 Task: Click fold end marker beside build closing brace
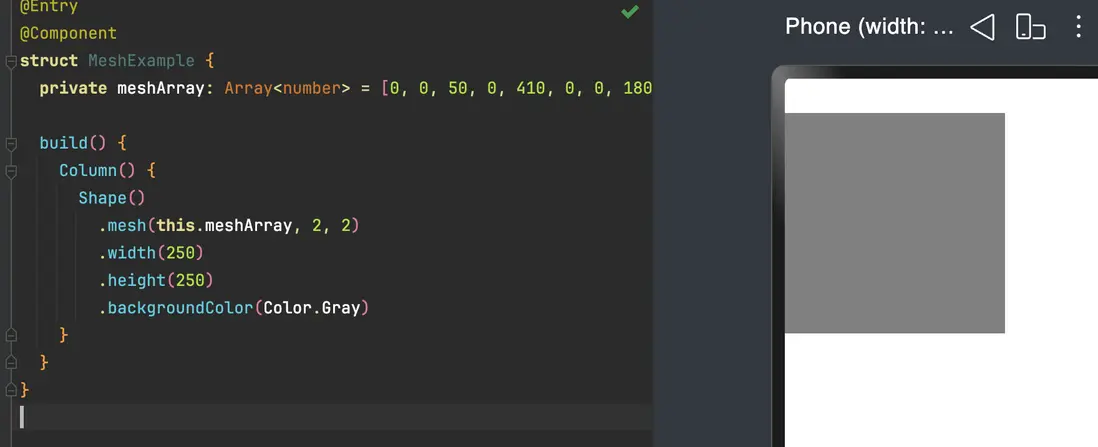click(11, 362)
